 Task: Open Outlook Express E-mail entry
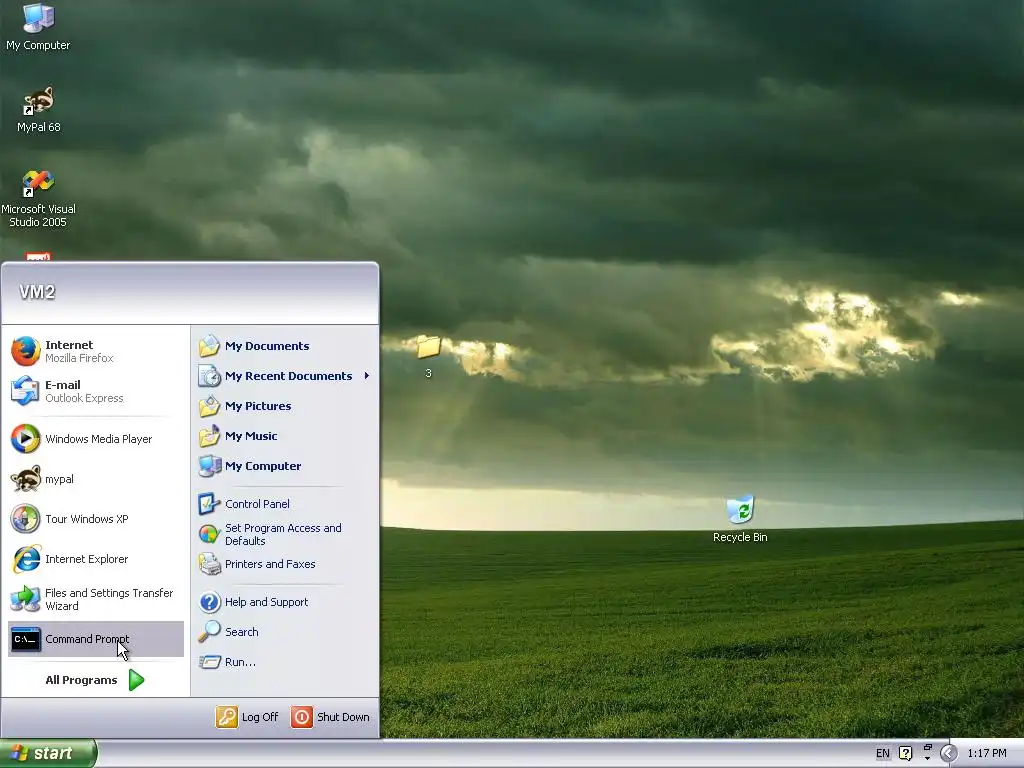tap(95, 391)
